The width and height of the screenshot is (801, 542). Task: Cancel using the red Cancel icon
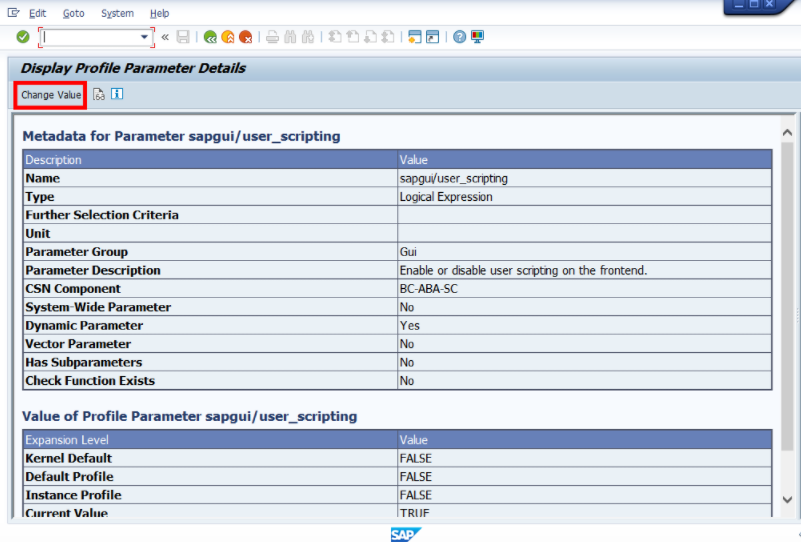click(246, 37)
